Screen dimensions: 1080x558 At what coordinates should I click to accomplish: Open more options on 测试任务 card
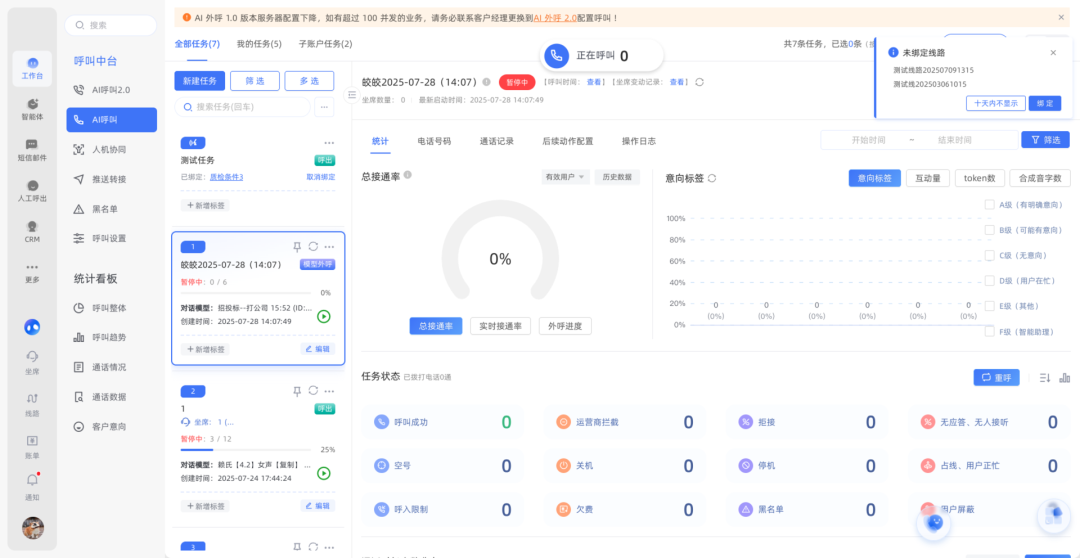(329, 143)
